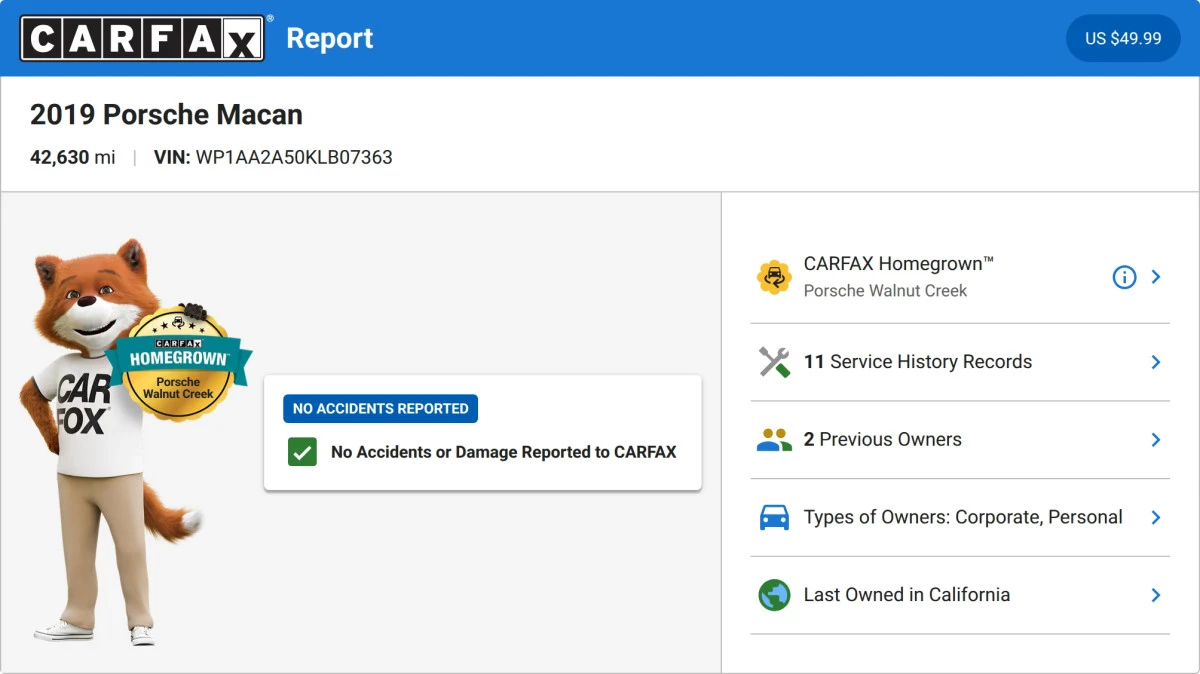Click the CARFAX Homegrown™ title text
Viewport: 1200px width, 674px height.
899,264
